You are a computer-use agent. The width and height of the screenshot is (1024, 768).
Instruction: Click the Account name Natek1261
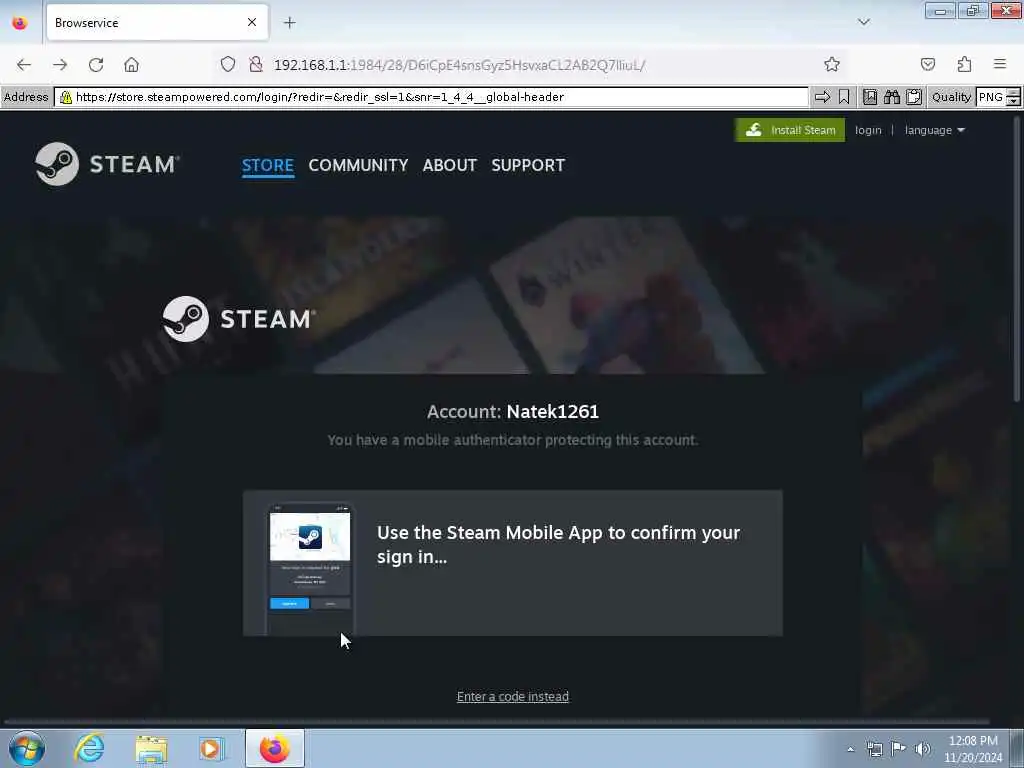tap(552, 412)
